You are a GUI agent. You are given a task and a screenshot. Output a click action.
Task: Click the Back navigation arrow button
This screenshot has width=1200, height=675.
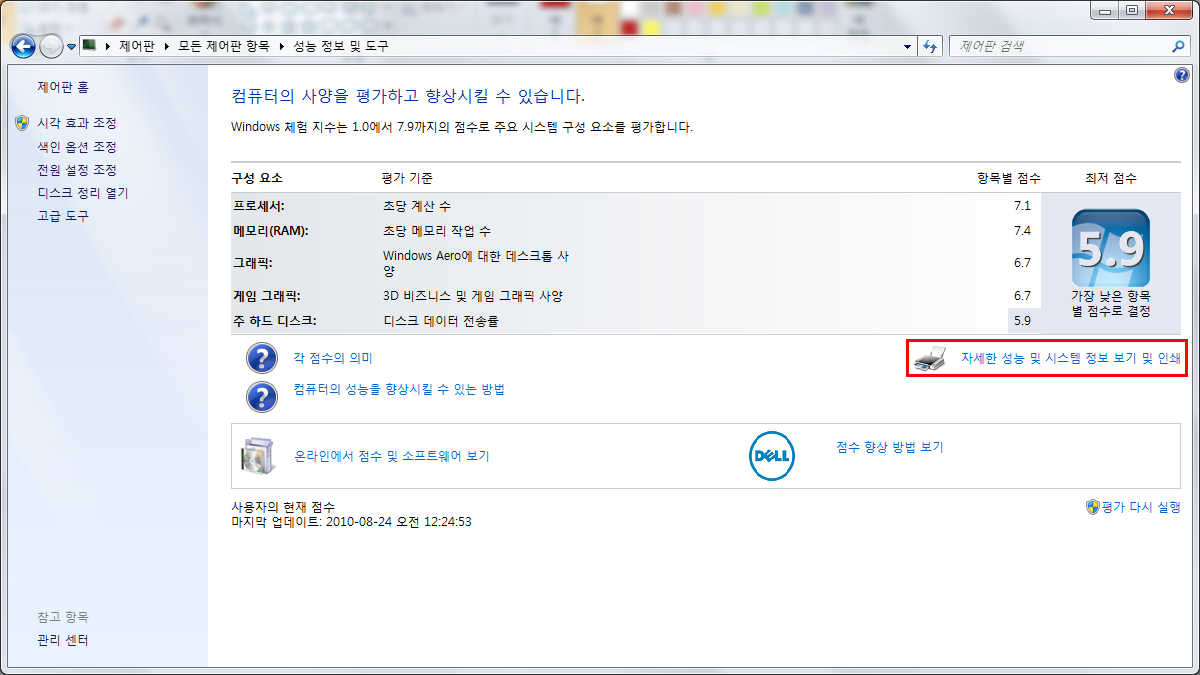click(x=23, y=46)
